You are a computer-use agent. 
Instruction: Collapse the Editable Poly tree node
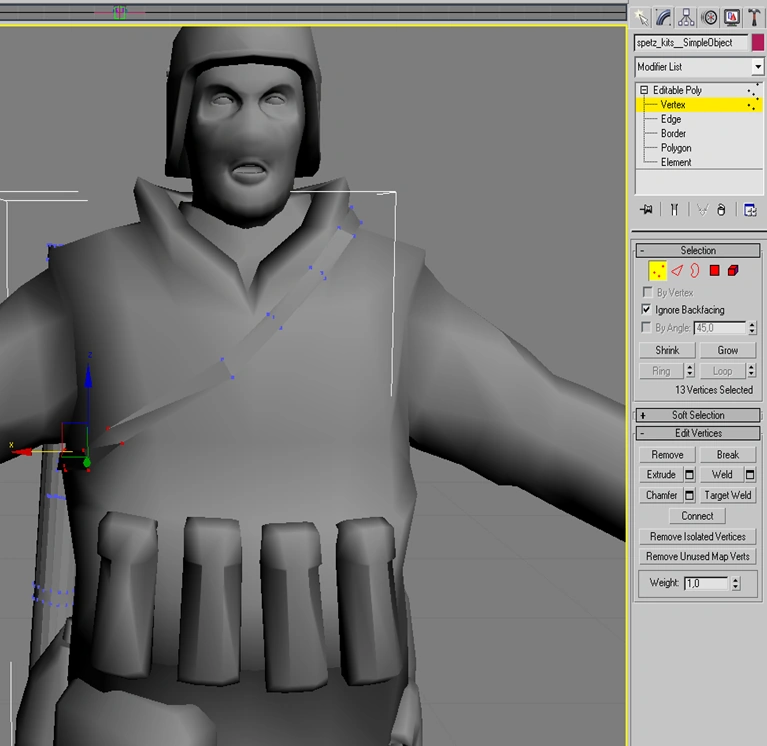(645, 90)
